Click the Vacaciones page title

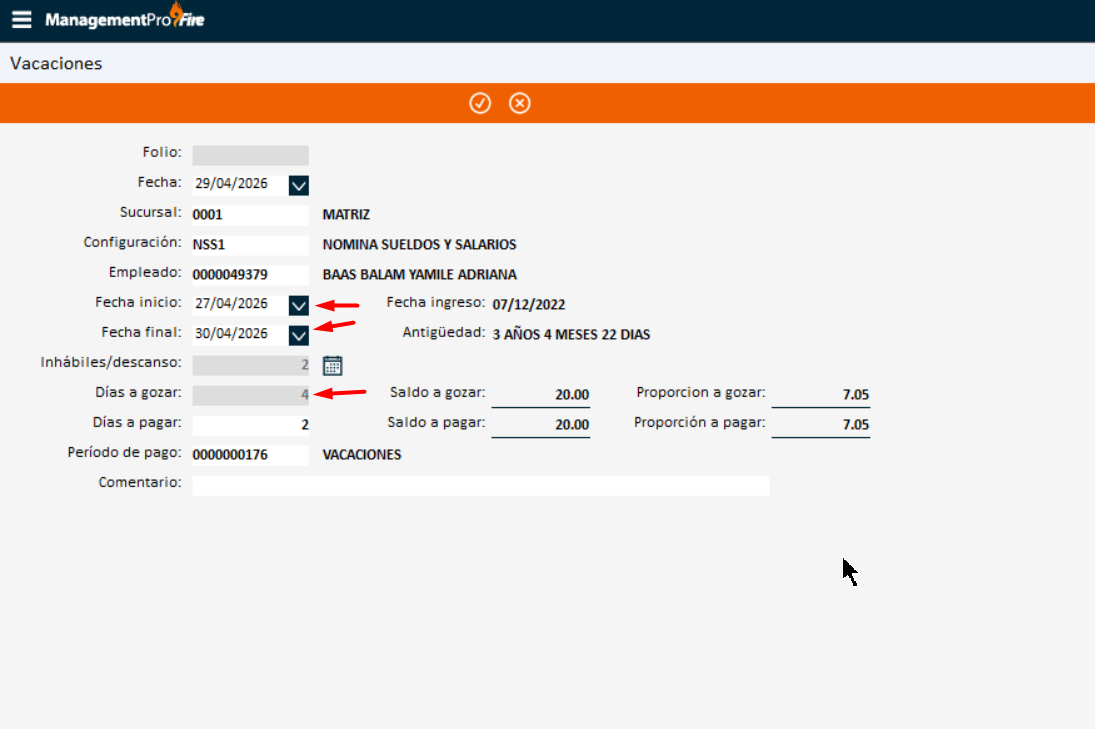click(x=56, y=64)
